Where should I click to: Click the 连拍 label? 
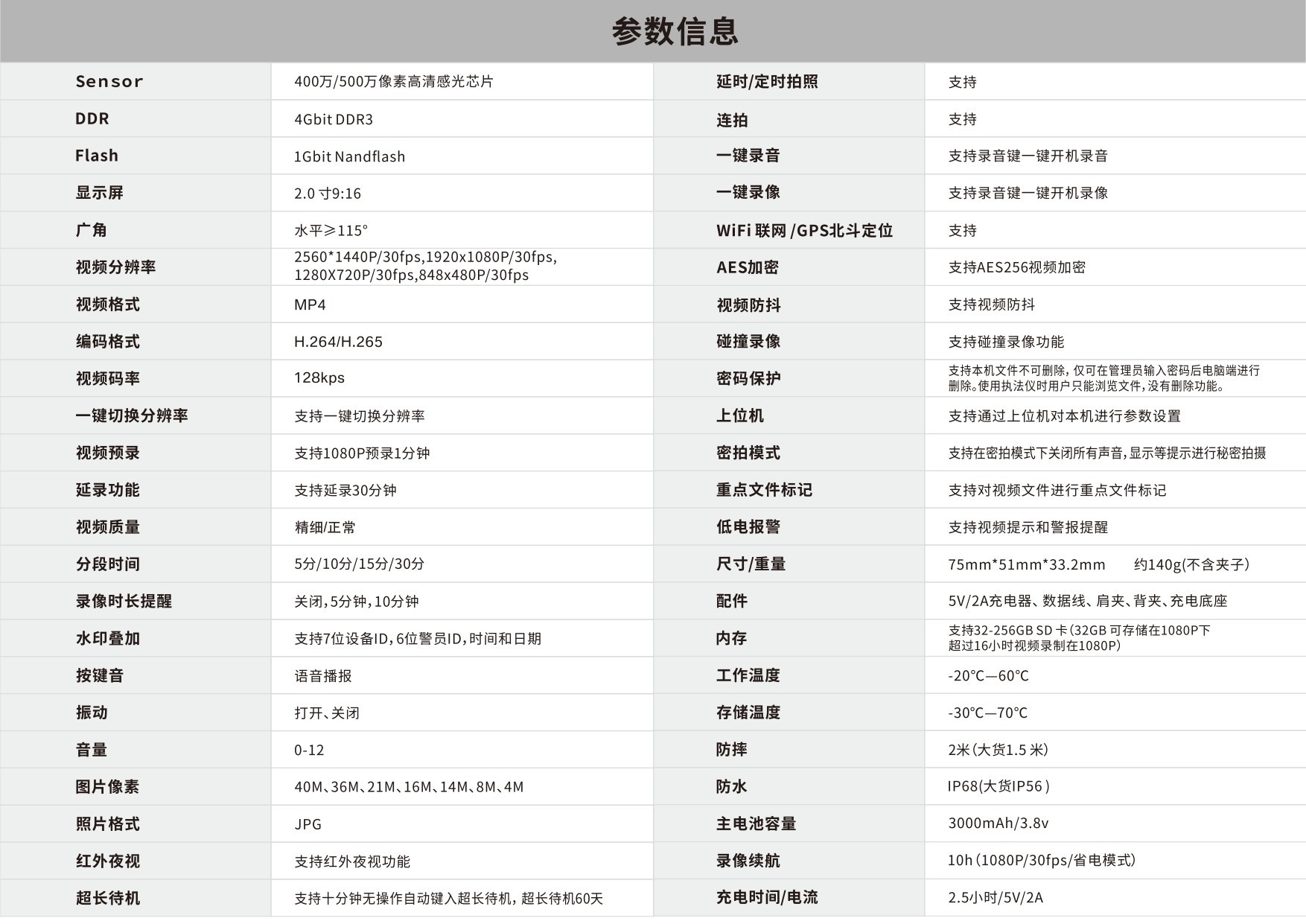pyautogui.click(x=732, y=120)
